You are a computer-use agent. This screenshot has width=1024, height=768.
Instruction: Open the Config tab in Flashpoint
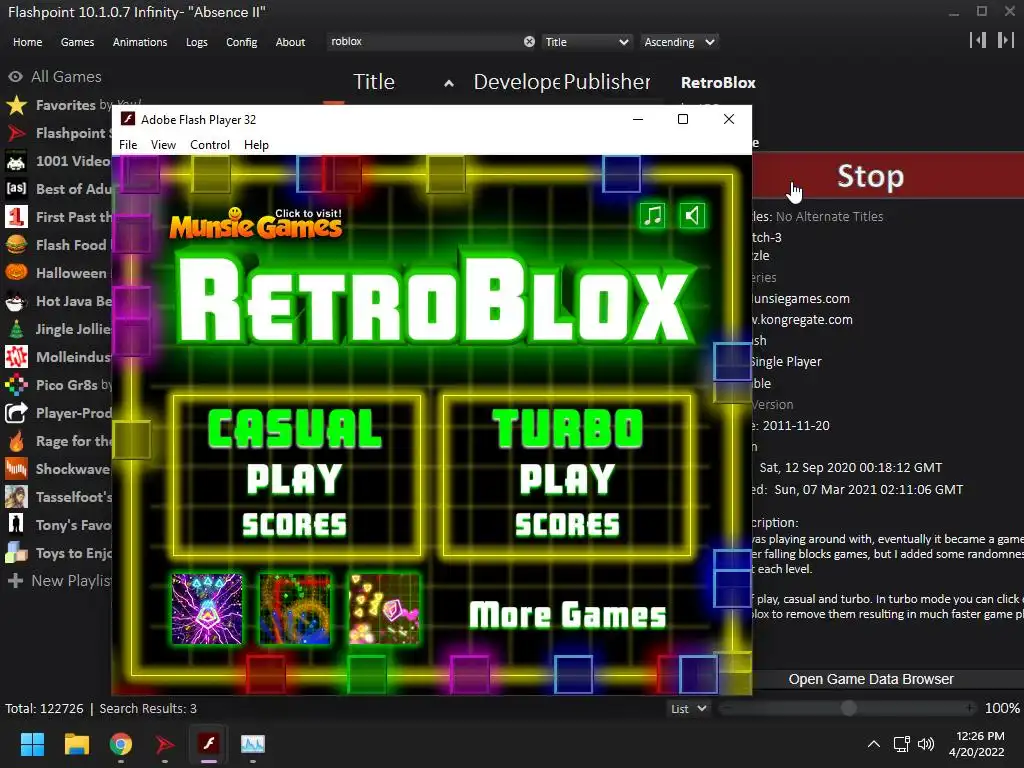point(242,42)
